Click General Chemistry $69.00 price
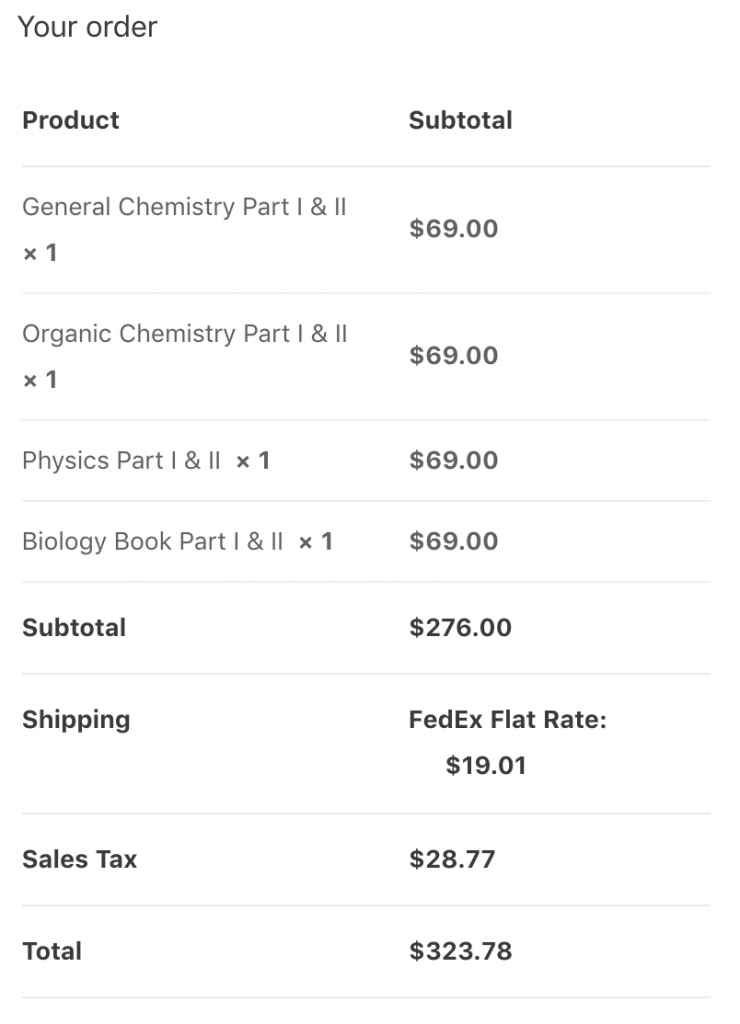The image size is (740, 1024). pos(454,229)
